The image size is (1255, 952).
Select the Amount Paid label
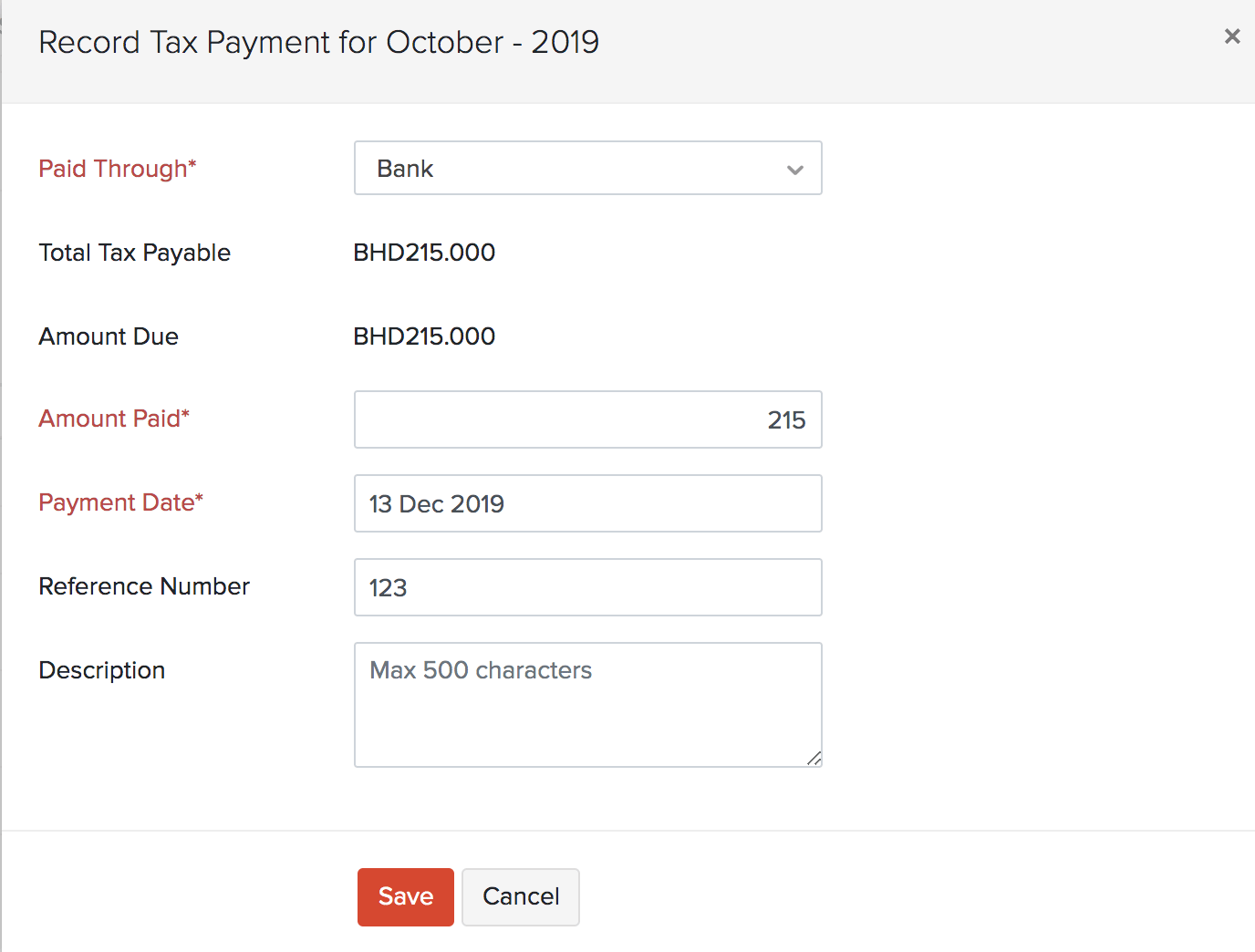[x=113, y=419]
